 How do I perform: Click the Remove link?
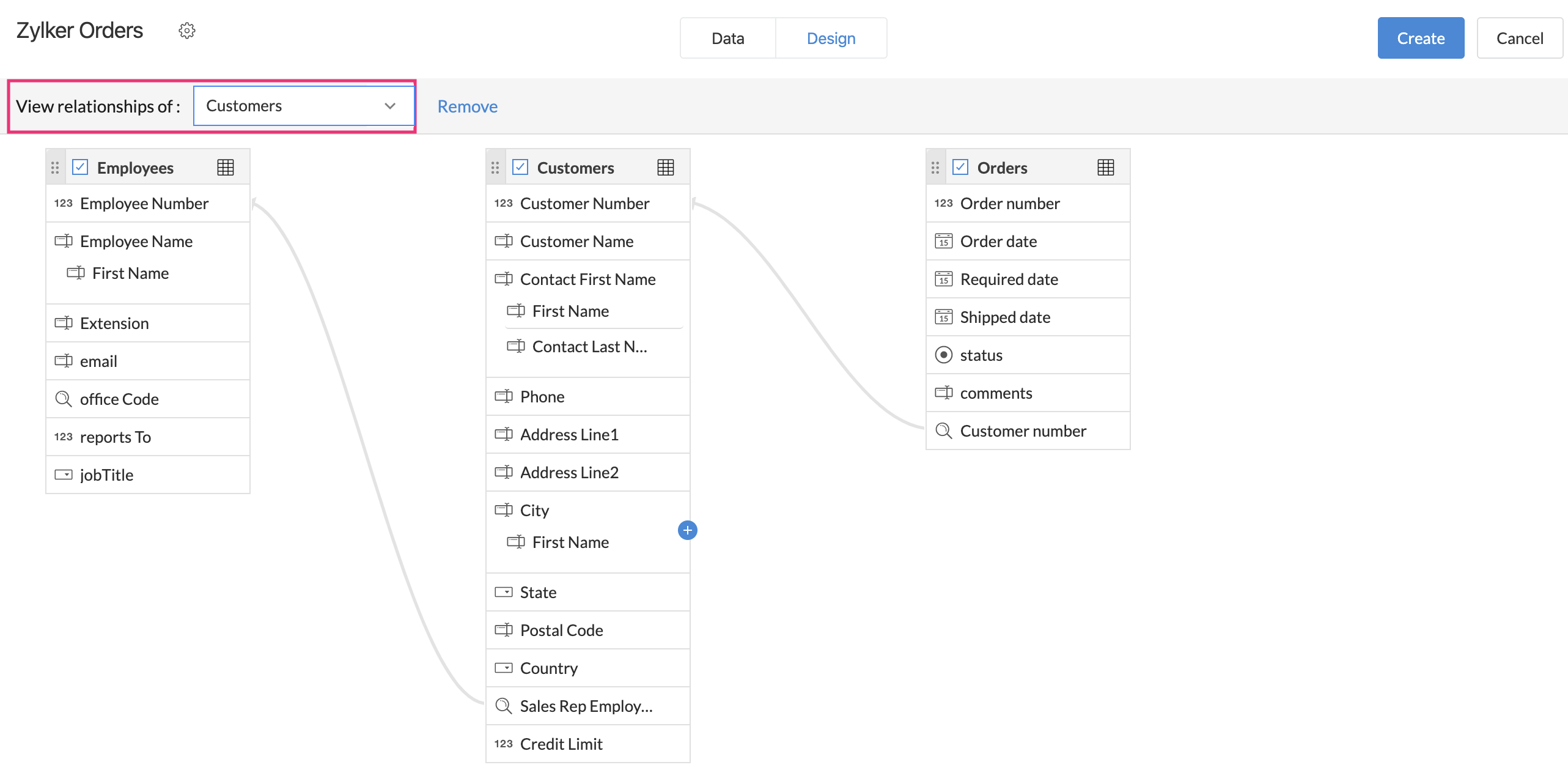[467, 106]
